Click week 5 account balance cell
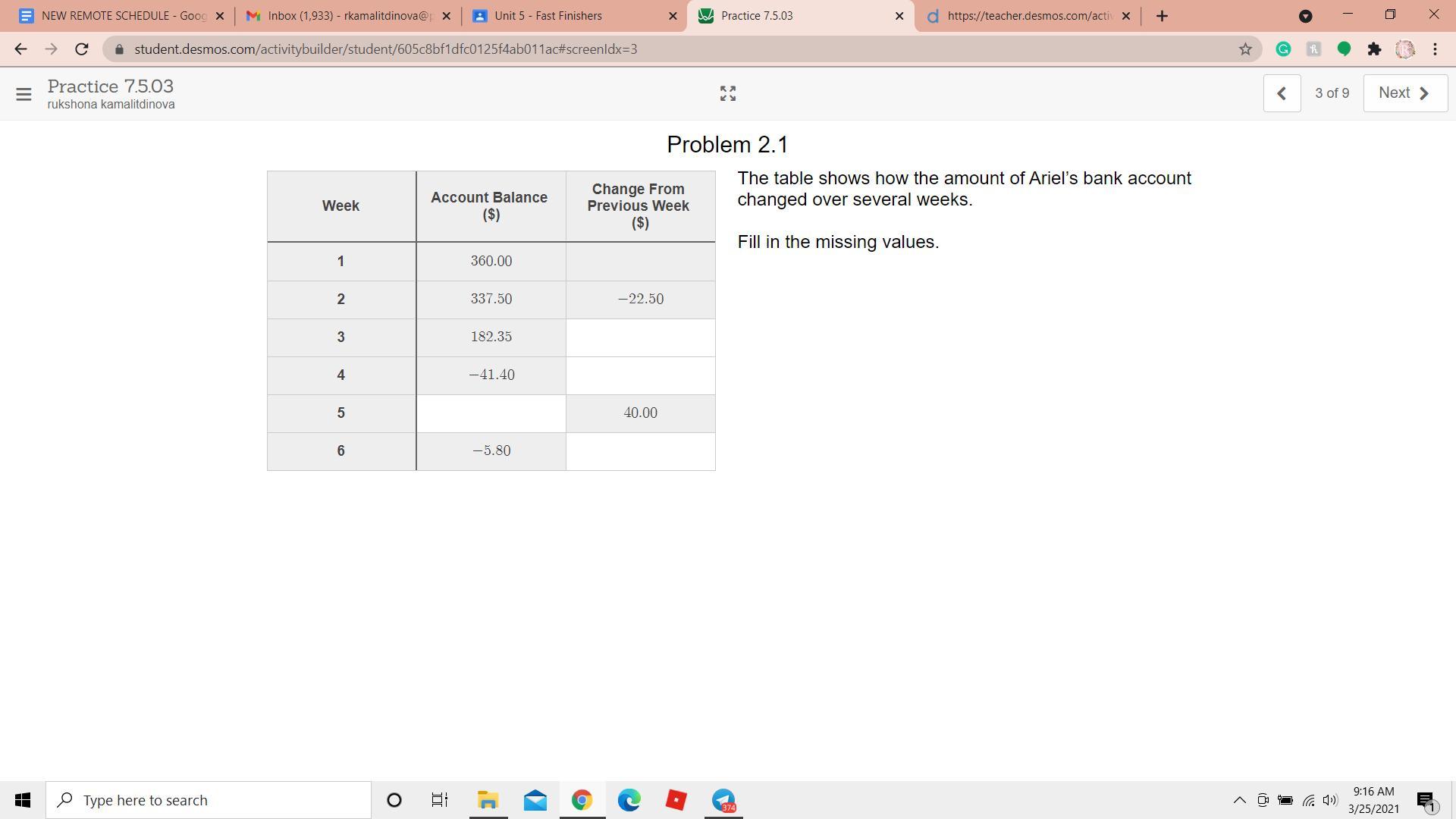This screenshot has height=819, width=1456. click(x=491, y=413)
